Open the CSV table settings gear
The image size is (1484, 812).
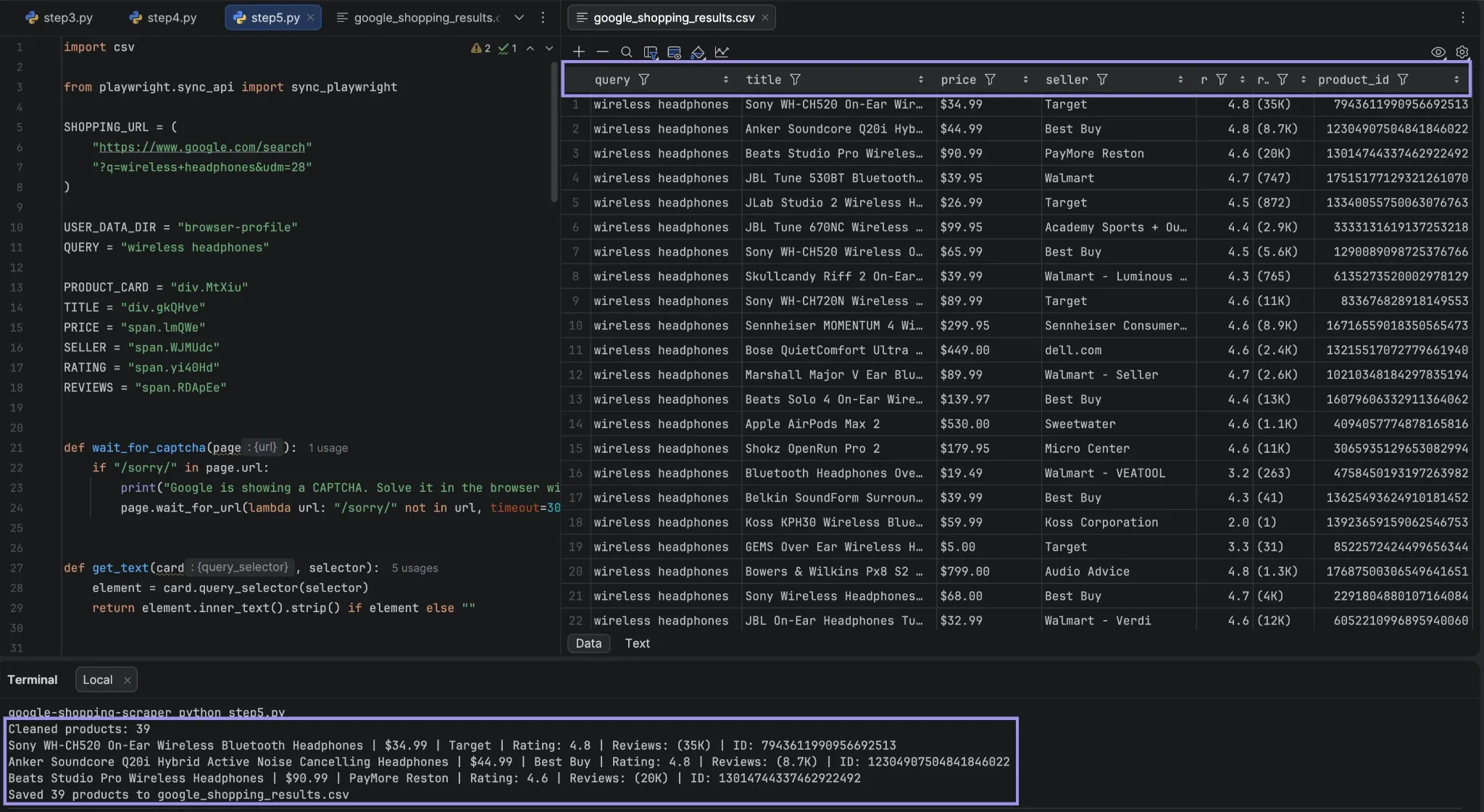click(1462, 52)
